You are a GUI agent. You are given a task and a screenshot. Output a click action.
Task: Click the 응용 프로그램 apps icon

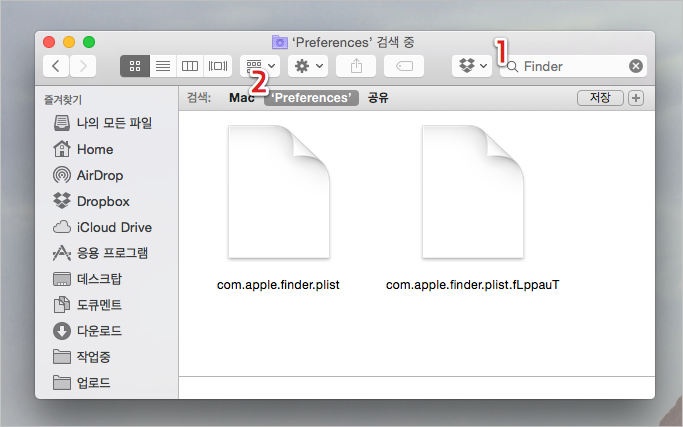[62, 253]
